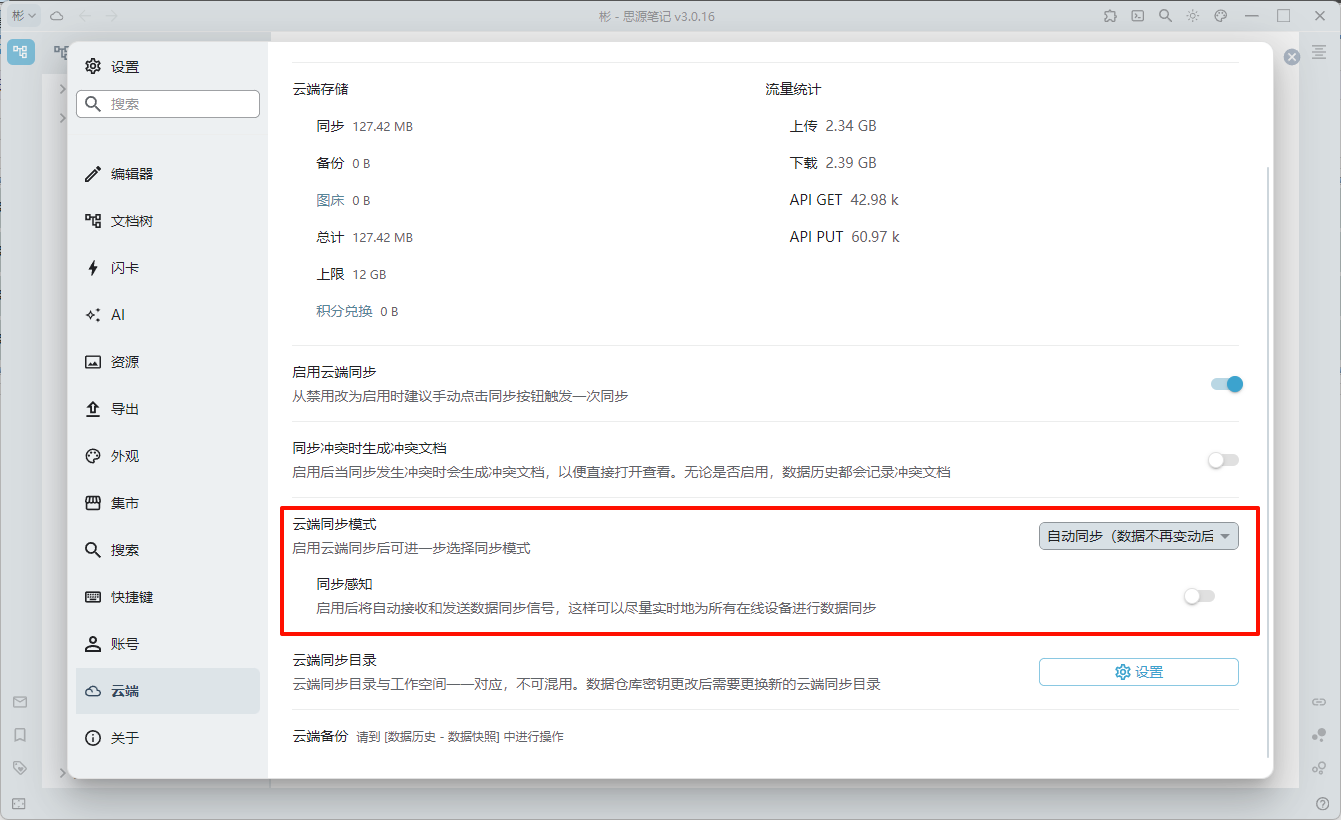Viewport: 1341px width, 820px height.
Task: Open the 彬 workspace dropdown
Action: click(23, 16)
